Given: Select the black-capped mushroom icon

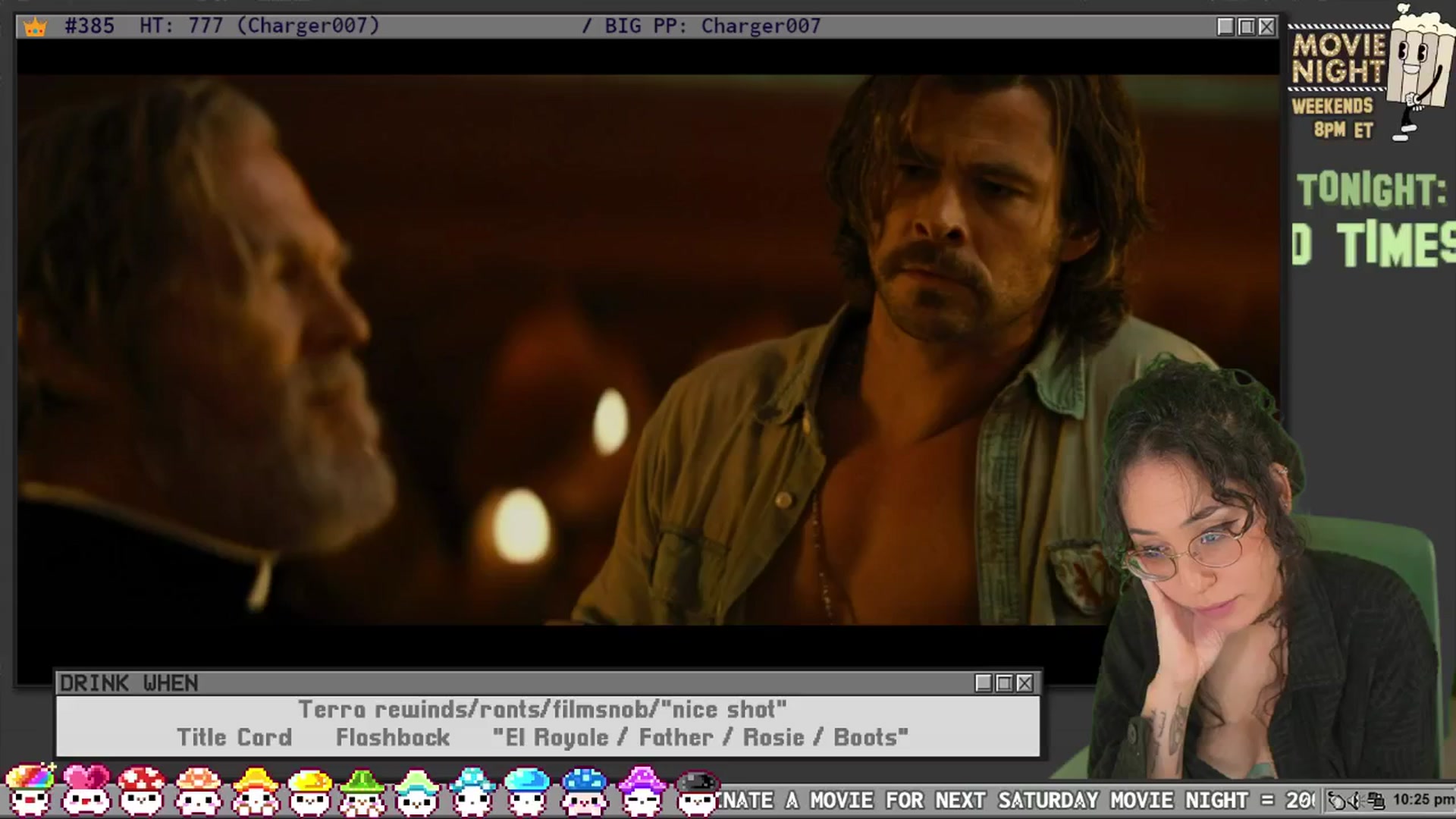Looking at the screenshot, I should click(x=696, y=792).
